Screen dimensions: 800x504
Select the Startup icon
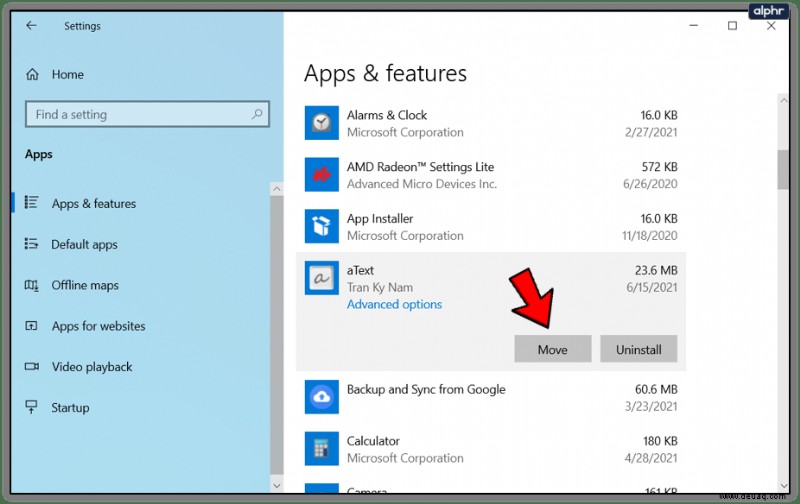[x=32, y=407]
